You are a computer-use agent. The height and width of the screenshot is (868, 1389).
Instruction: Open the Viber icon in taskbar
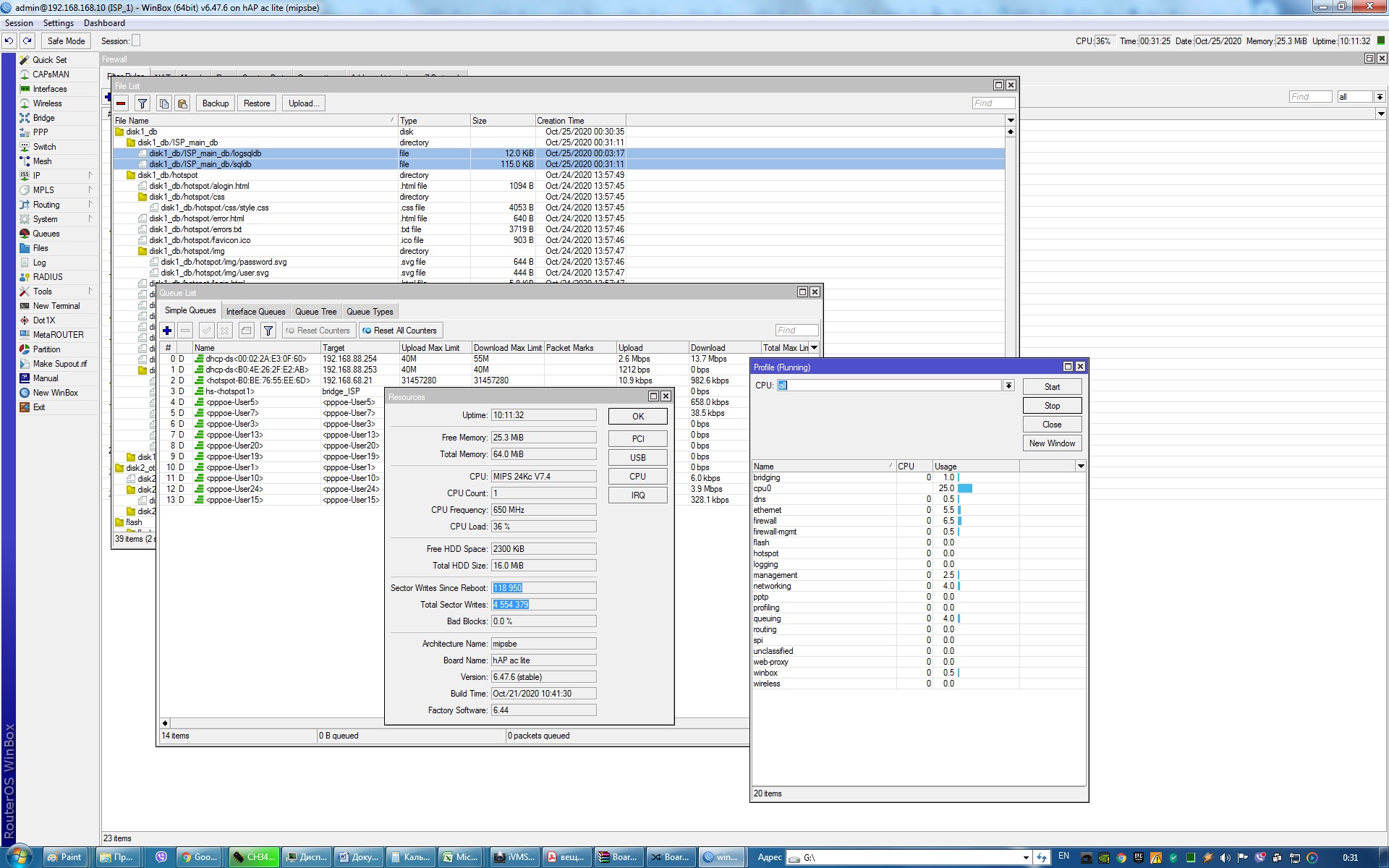(x=161, y=857)
